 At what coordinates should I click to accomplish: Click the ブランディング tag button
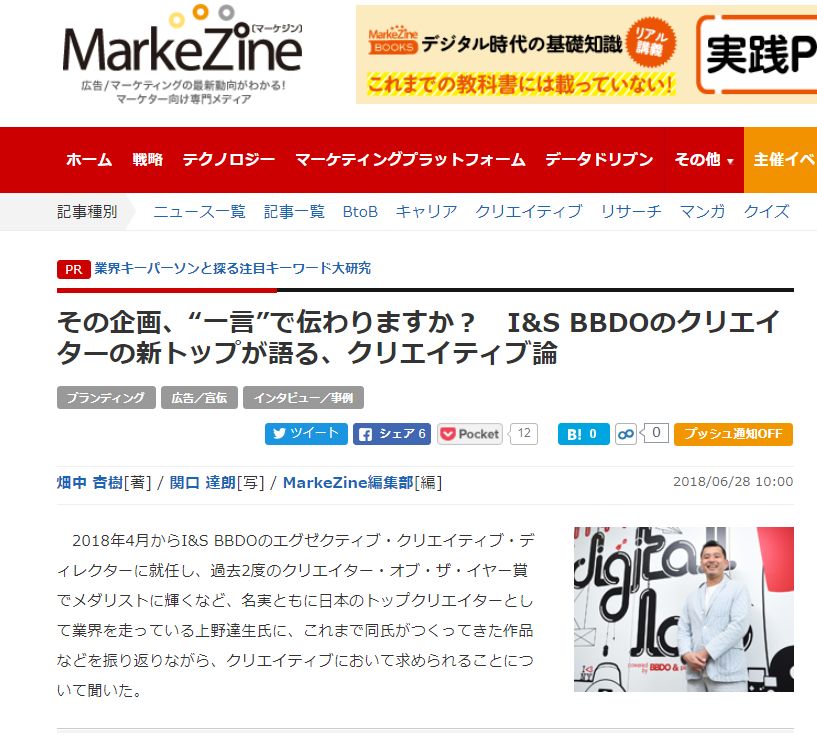point(106,398)
